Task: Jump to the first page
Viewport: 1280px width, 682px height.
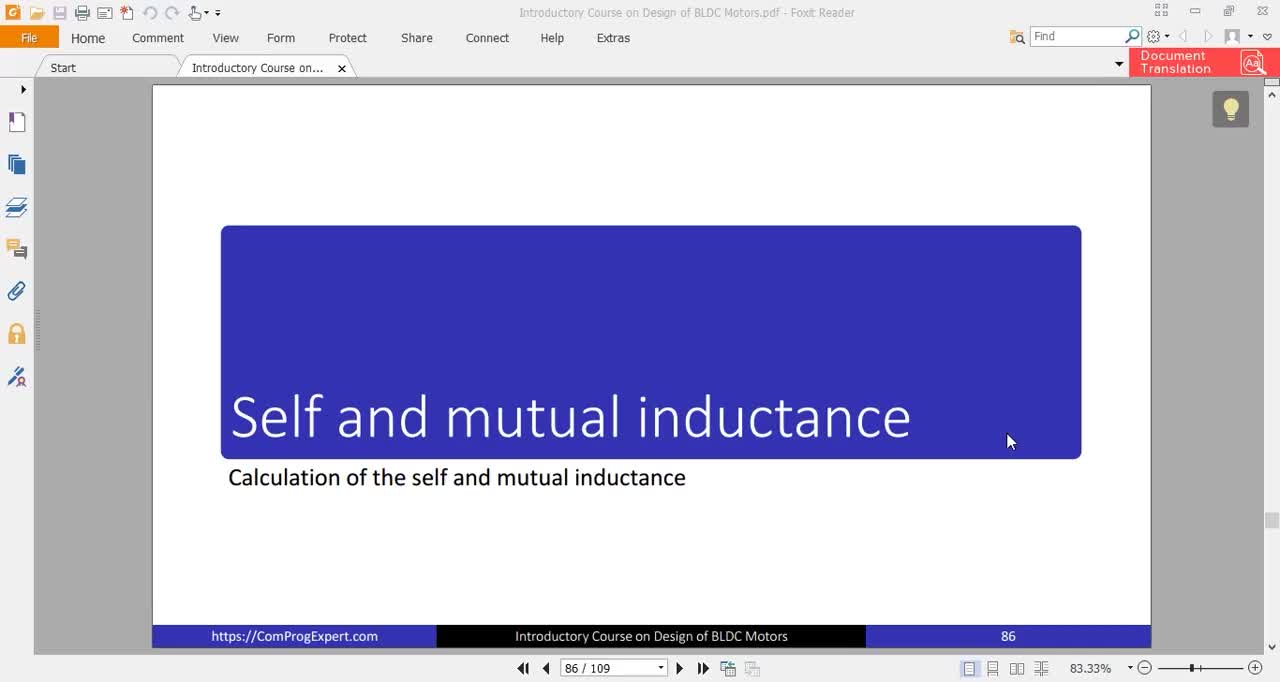Action: coord(523,668)
